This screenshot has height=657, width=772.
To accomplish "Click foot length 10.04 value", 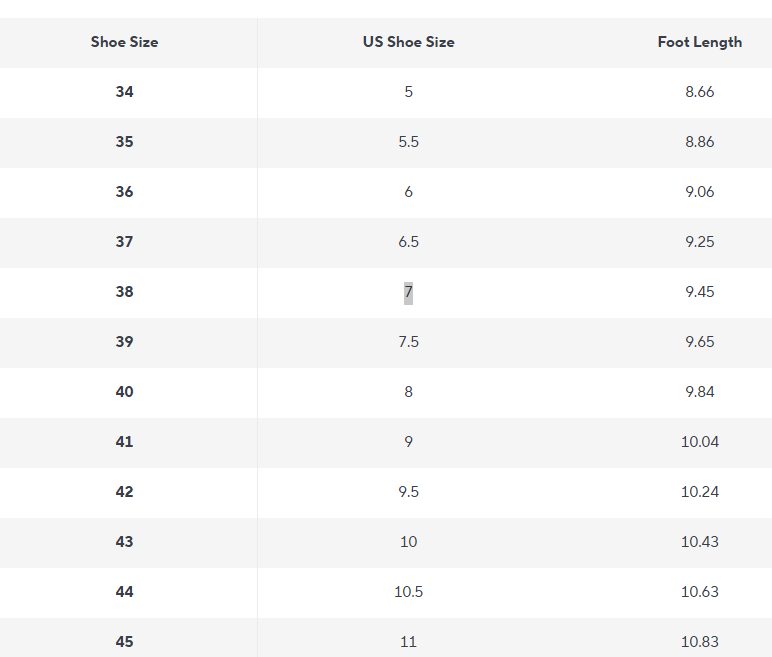I will pos(699,442).
